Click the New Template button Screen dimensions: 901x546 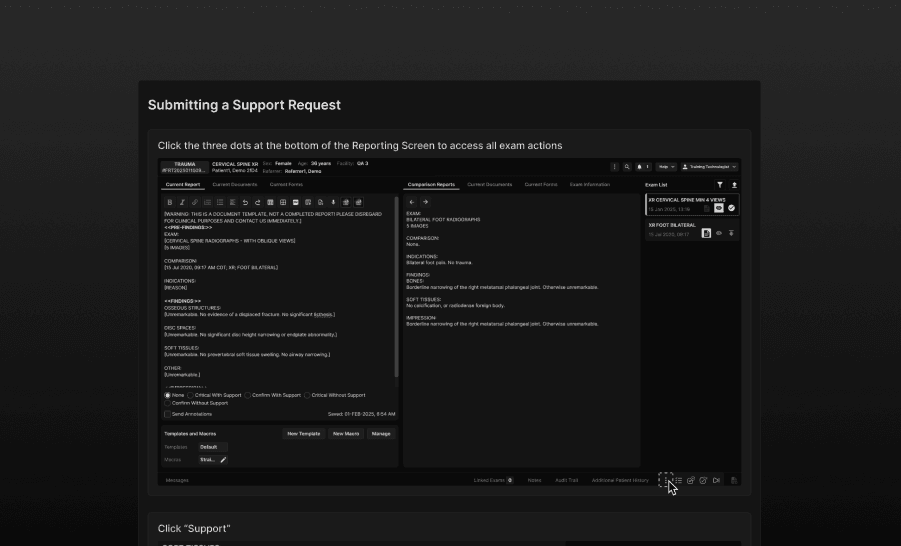tap(303, 434)
